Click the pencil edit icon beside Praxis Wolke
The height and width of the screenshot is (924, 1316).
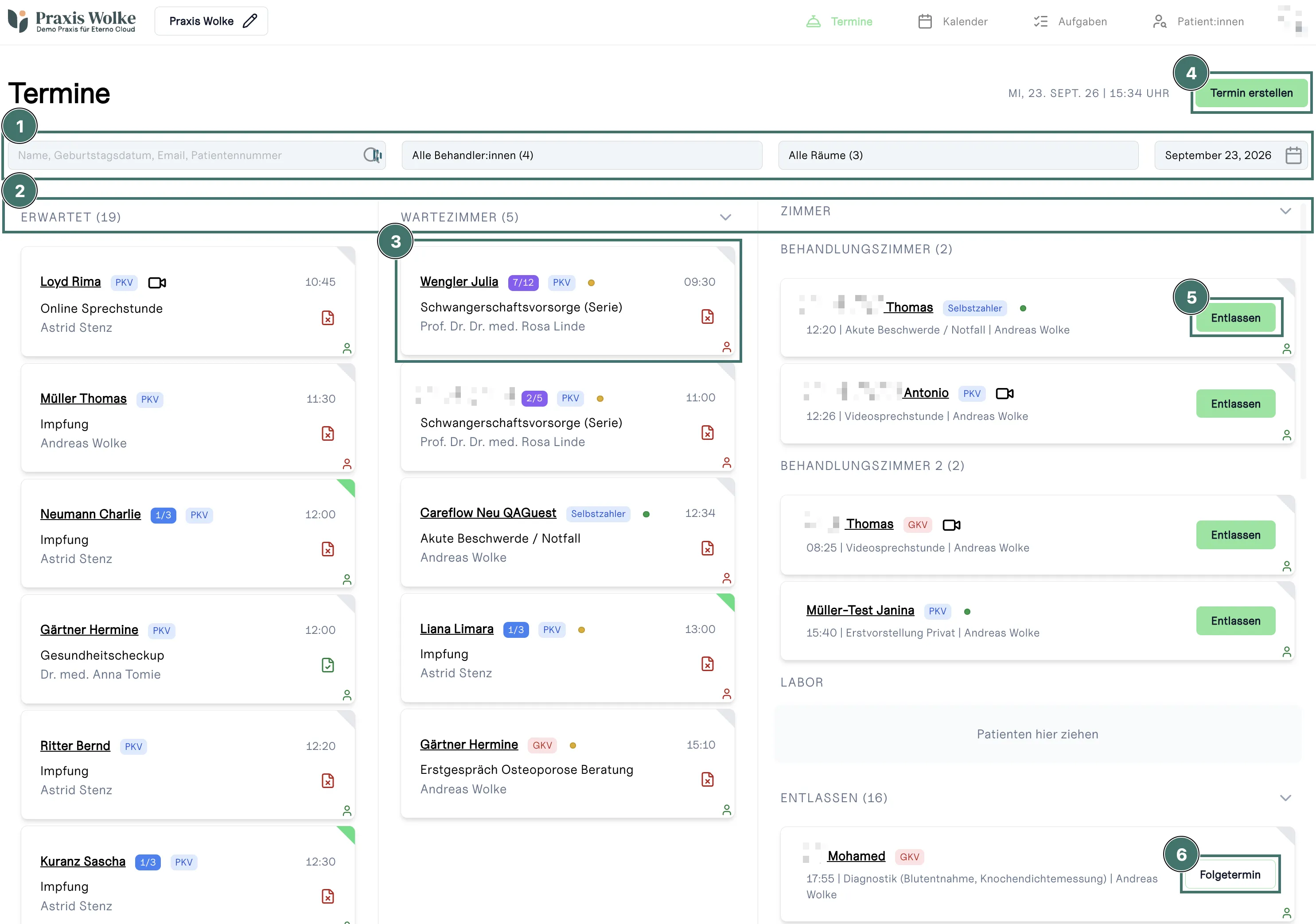(x=250, y=21)
